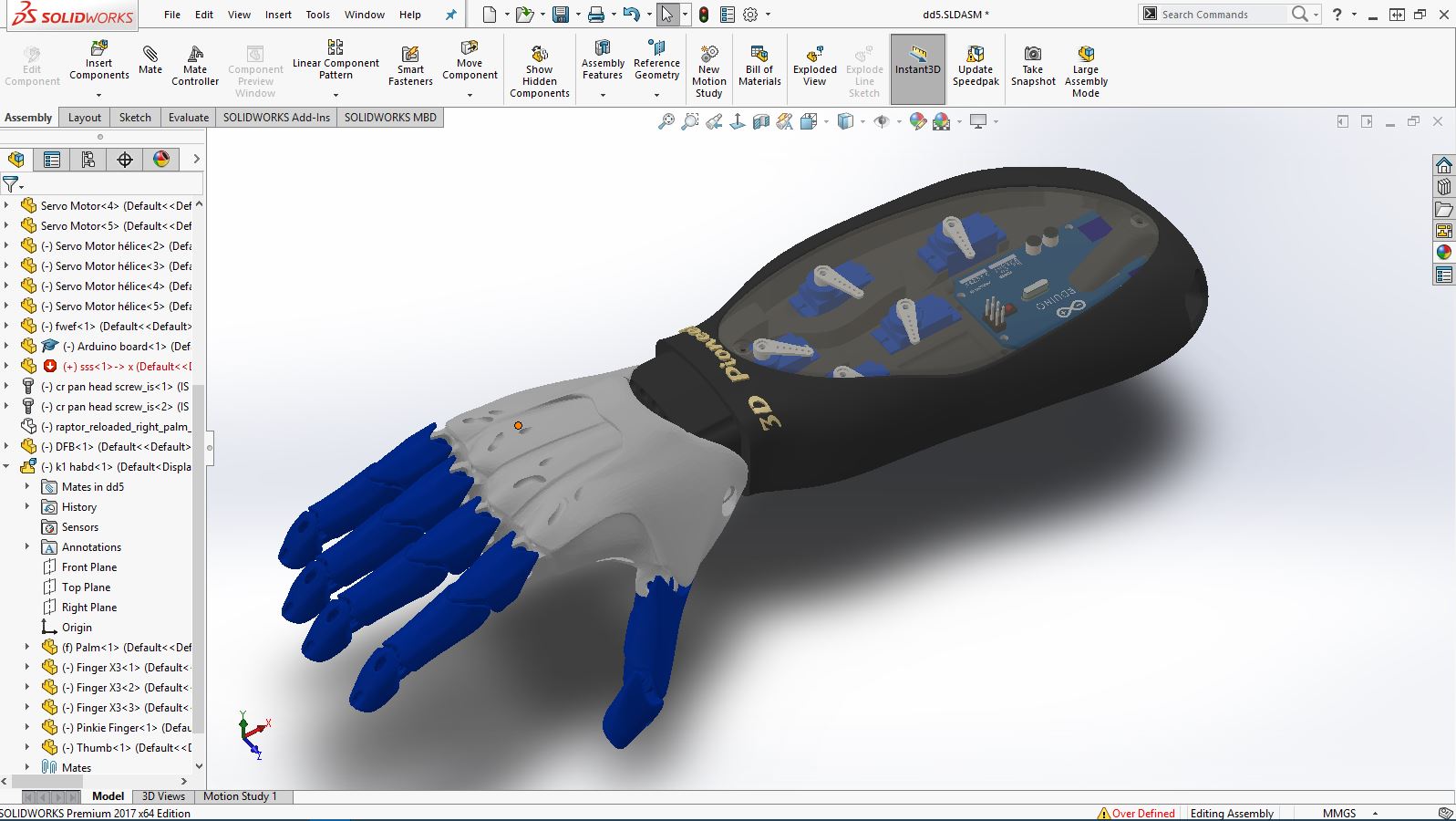Expand Mates in dd5 node
The image size is (1456, 821).
click(x=27, y=486)
